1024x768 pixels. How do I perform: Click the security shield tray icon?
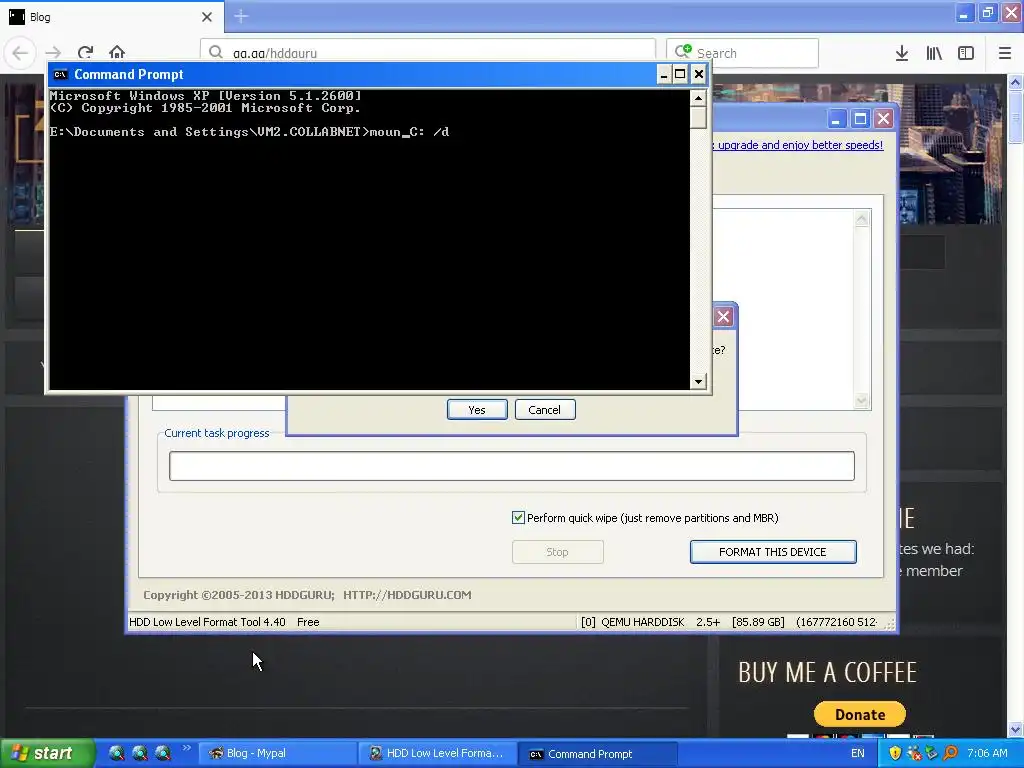(x=895, y=753)
